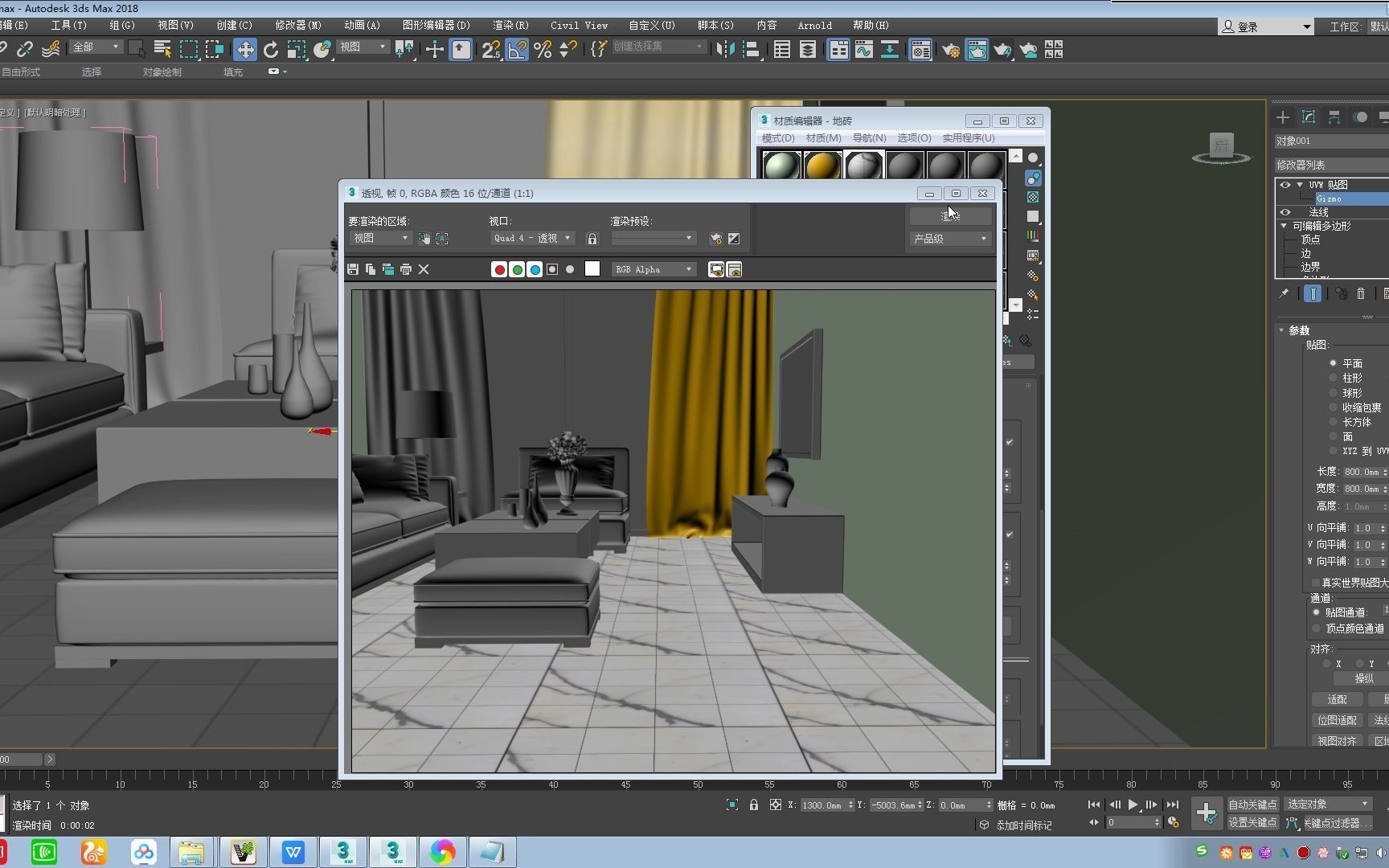
Task: Click the X coordinate input field
Action: click(826, 805)
